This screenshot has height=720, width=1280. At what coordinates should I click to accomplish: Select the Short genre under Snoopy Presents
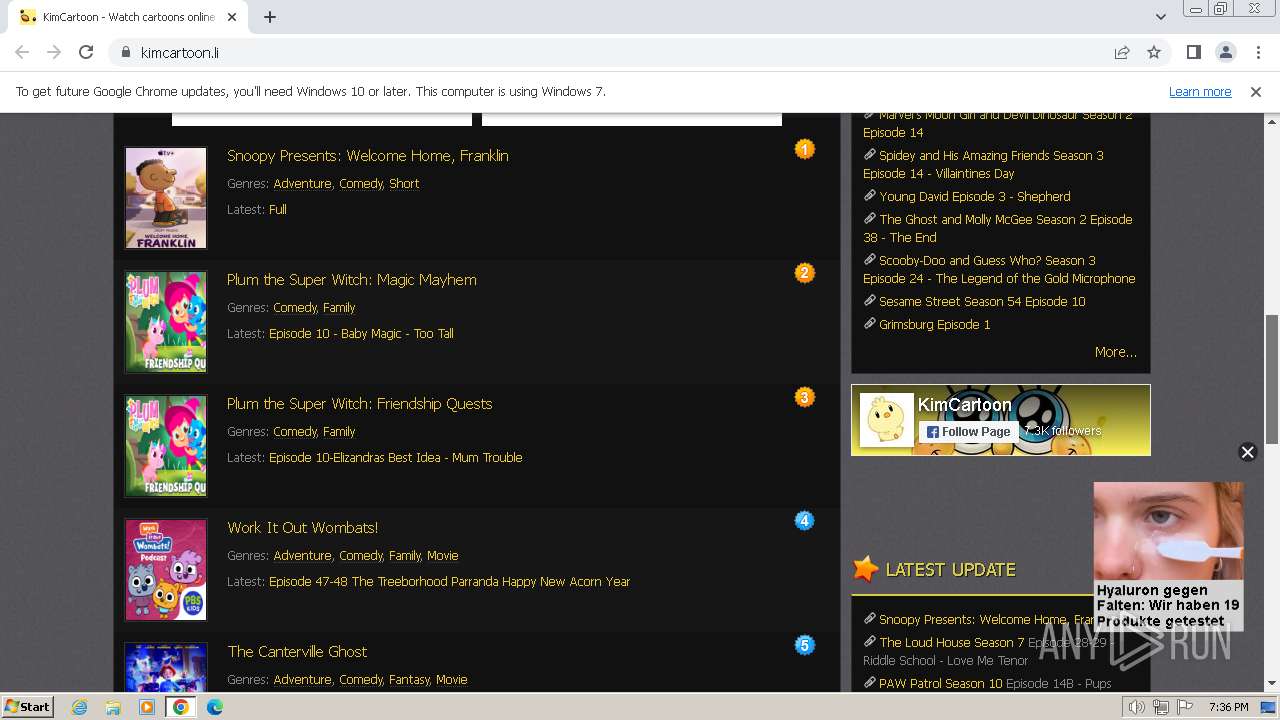(404, 183)
